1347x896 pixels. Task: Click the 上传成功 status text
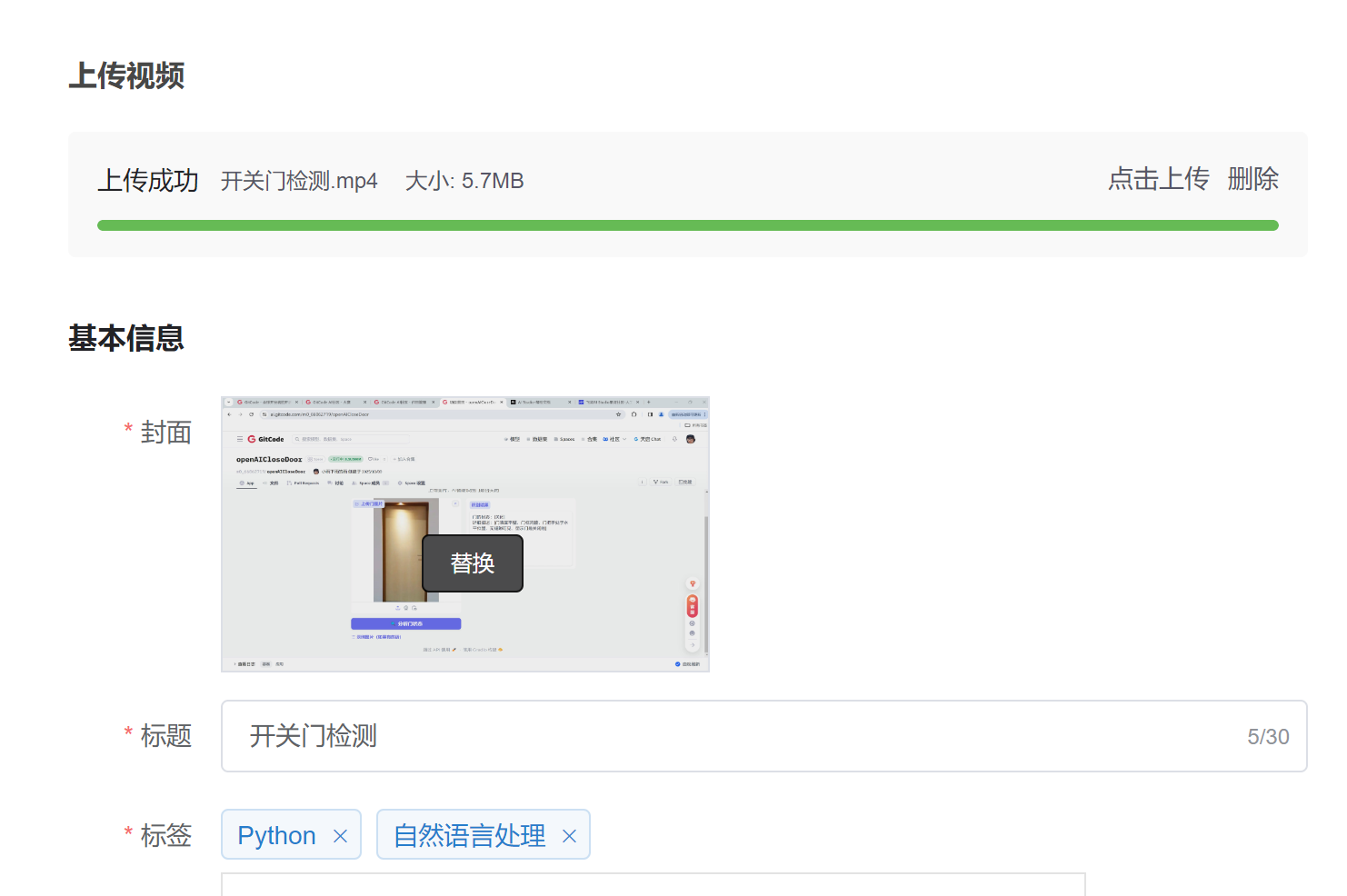(x=148, y=181)
